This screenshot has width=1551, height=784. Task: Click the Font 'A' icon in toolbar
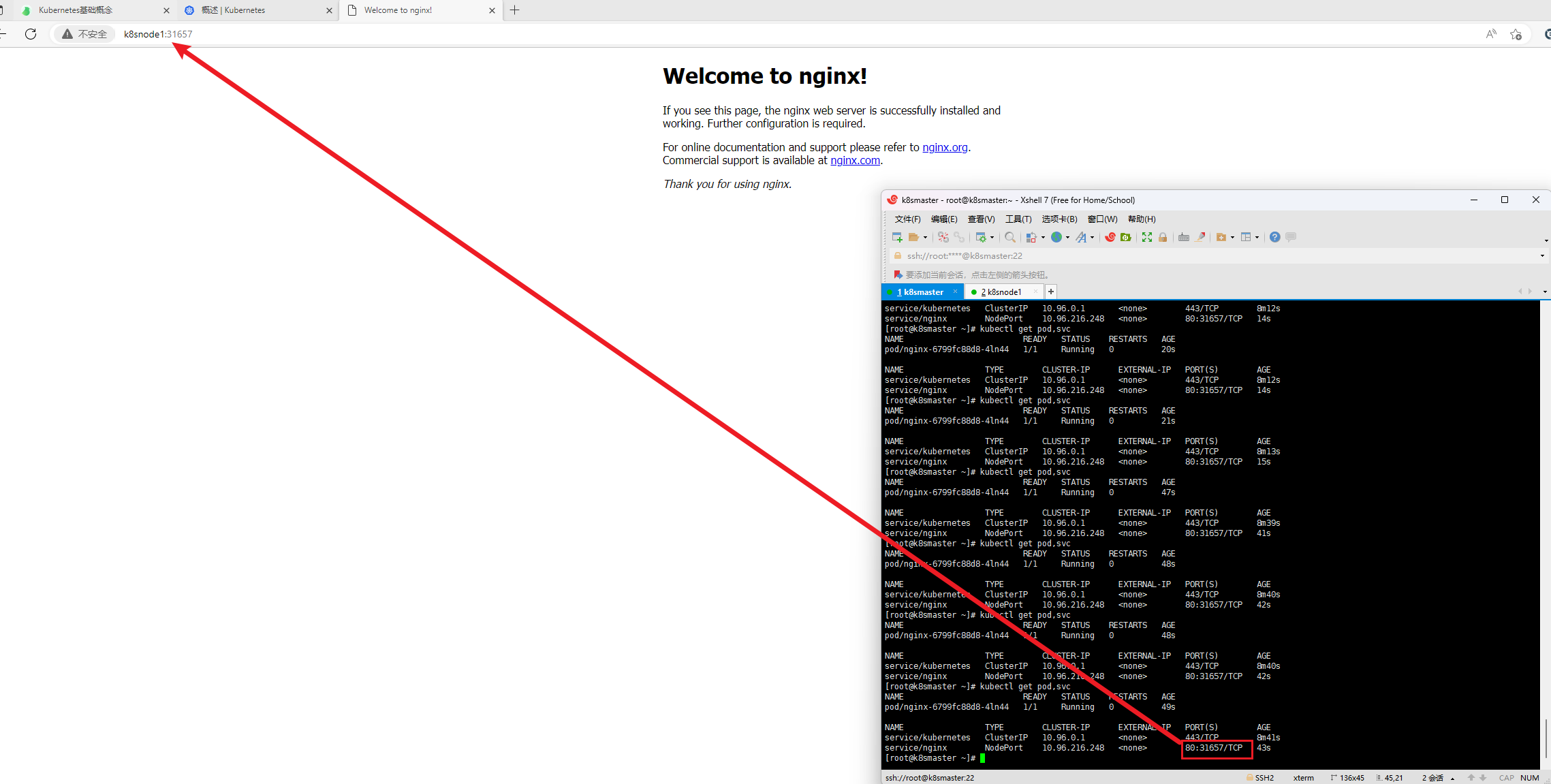point(1081,237)
